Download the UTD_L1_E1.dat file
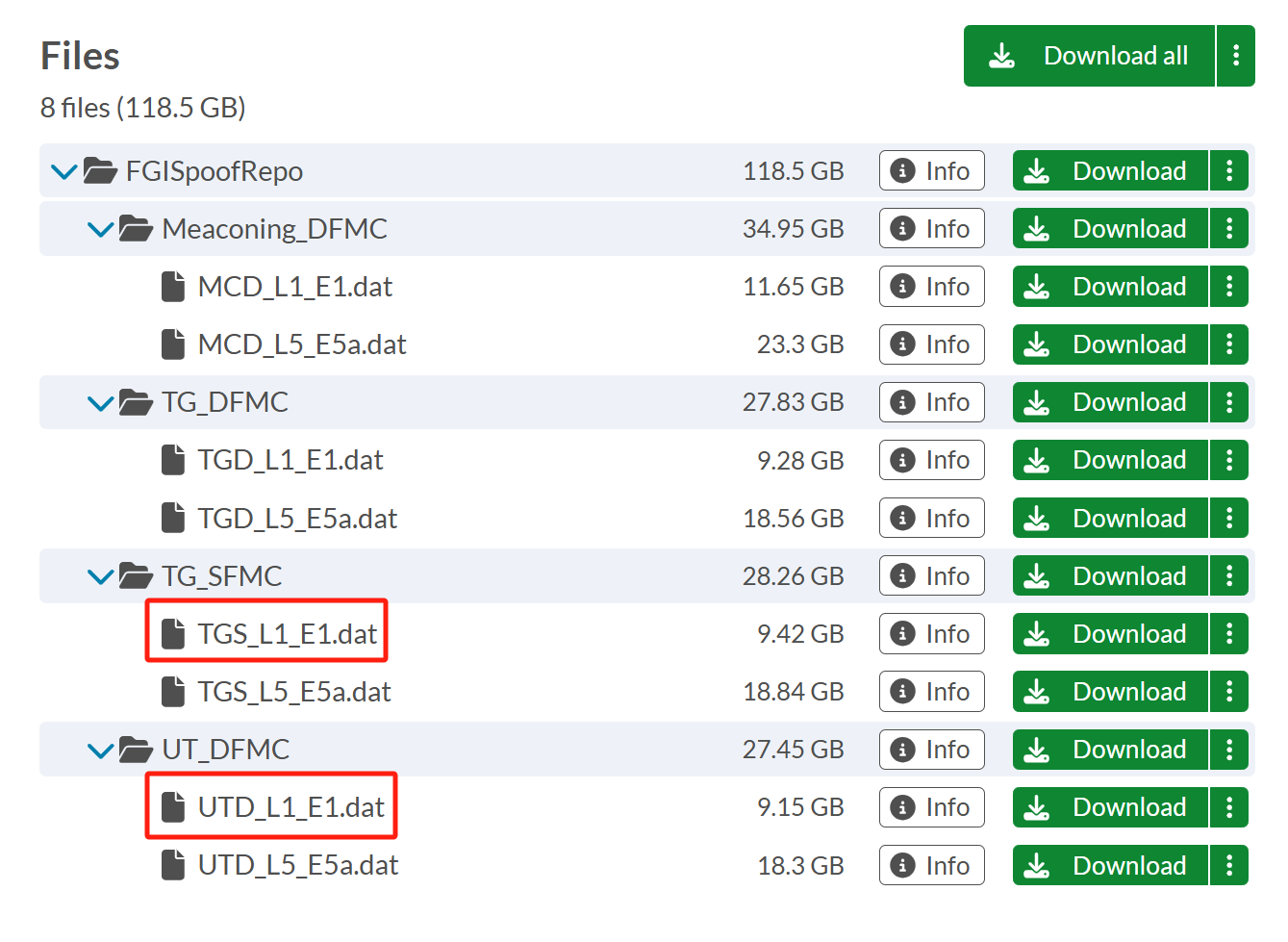The width and height of the screenshot is (1288, 942). (1110, 807)
